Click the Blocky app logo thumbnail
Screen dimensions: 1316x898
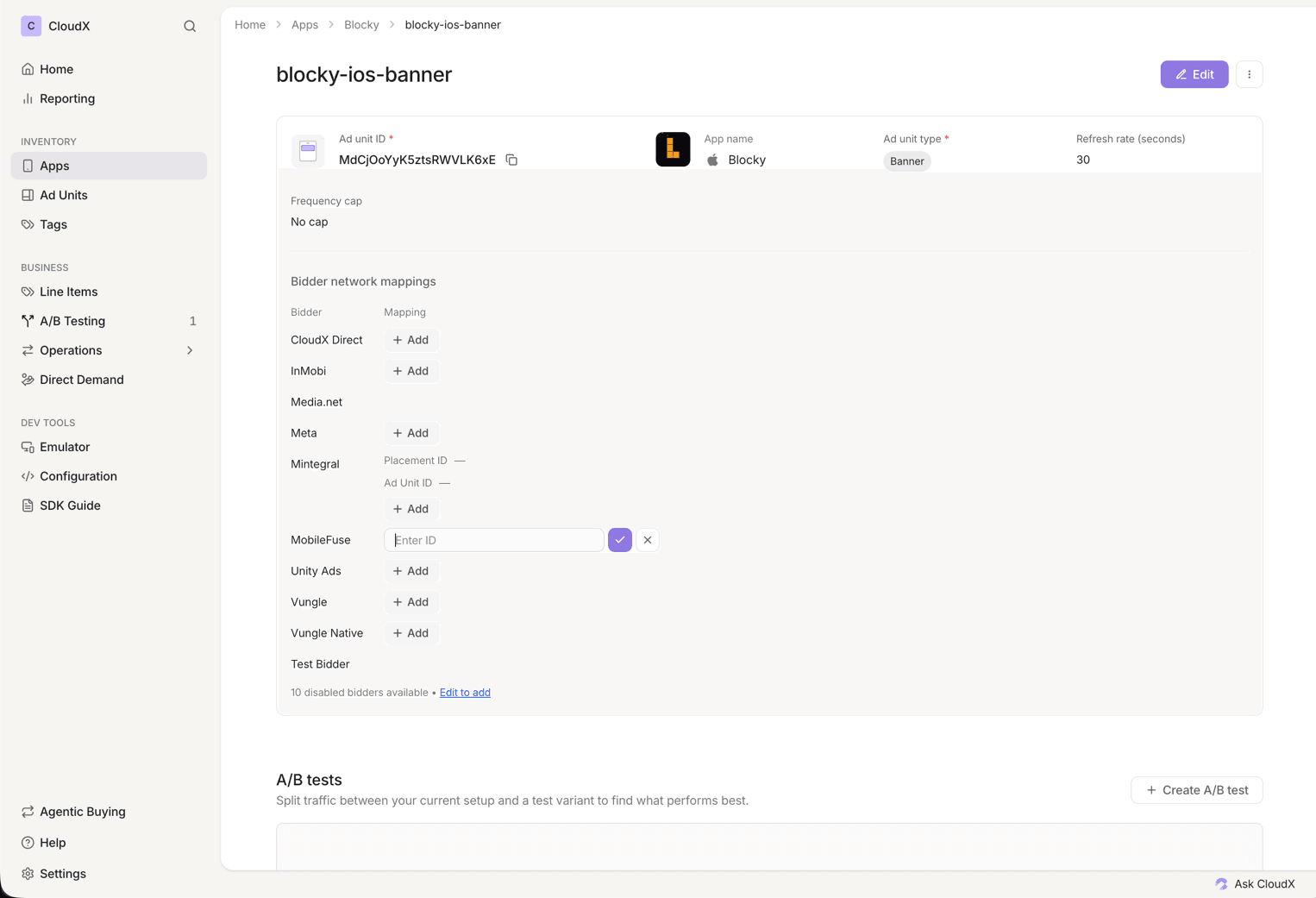(x=673, y=149)
